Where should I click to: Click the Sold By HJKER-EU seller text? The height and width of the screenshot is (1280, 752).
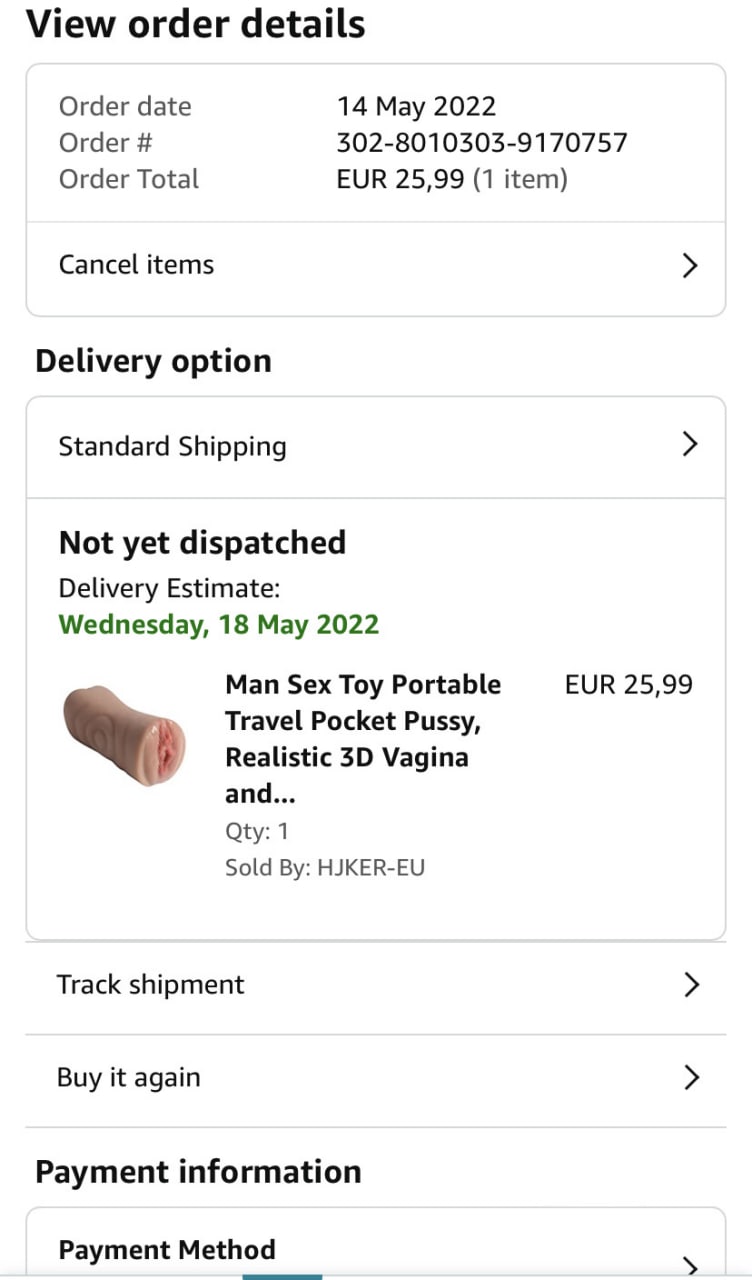325,867
